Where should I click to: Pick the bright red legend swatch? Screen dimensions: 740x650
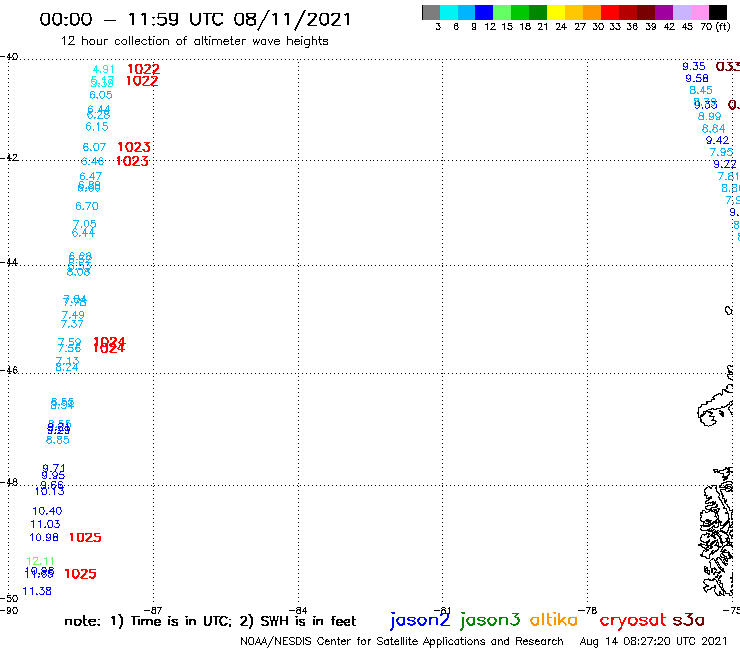pyautogui.click(x=610, y=12)
